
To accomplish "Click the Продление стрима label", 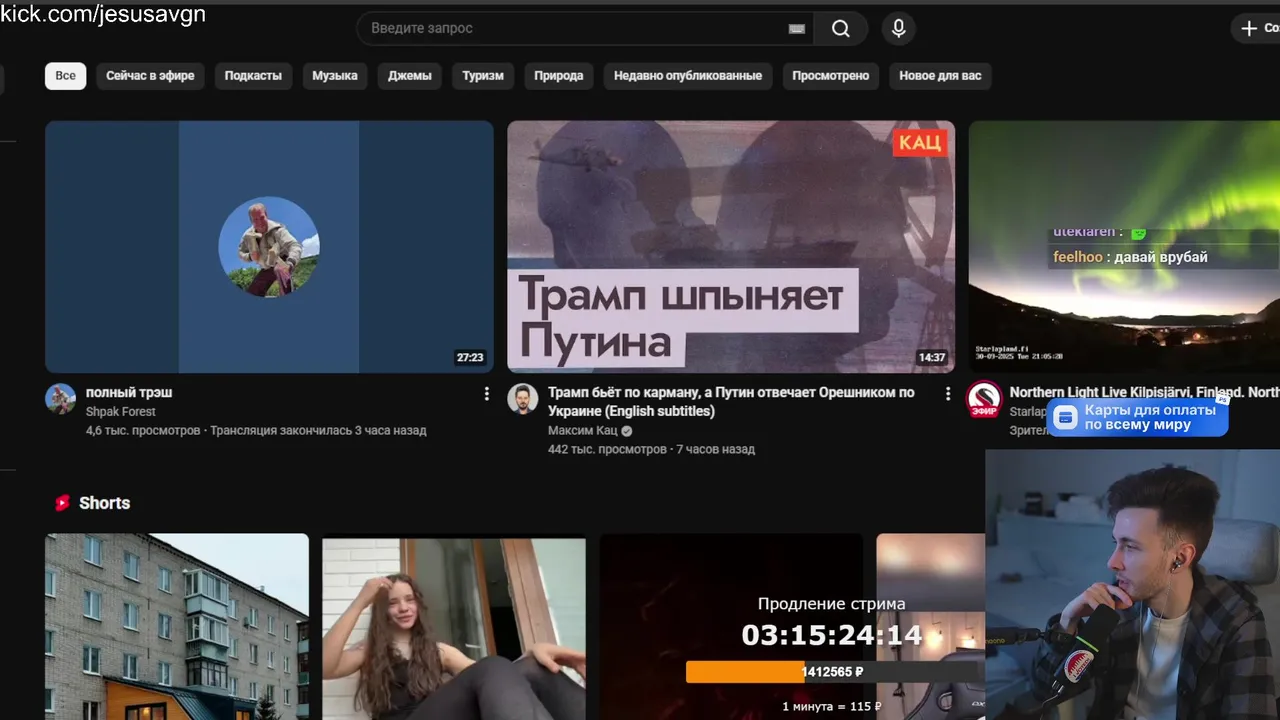I will pos(832,604).
